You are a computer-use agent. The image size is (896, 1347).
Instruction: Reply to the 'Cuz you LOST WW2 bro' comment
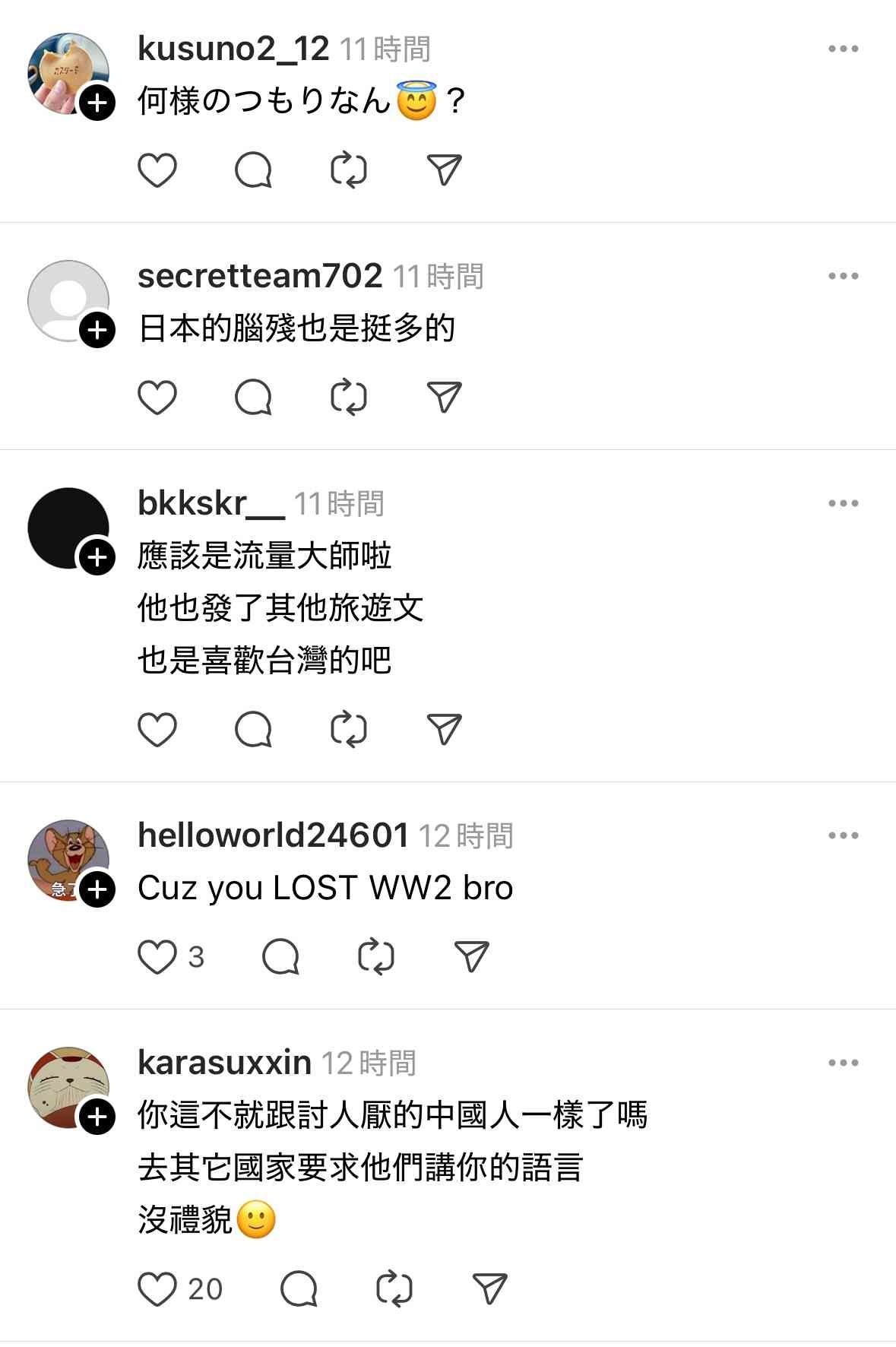click(280, 956)
